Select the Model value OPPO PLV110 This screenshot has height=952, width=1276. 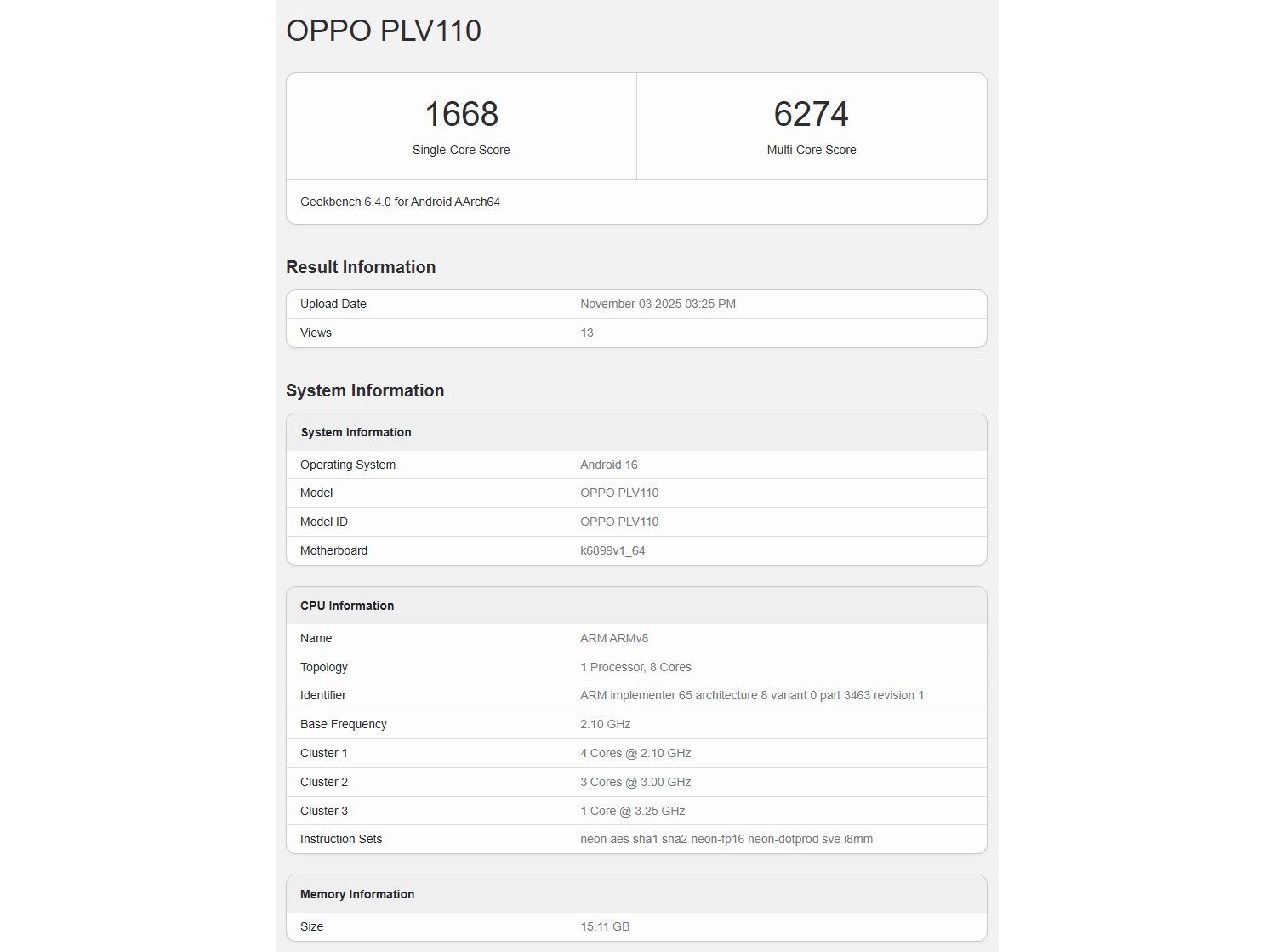click(x=618, y=493)
